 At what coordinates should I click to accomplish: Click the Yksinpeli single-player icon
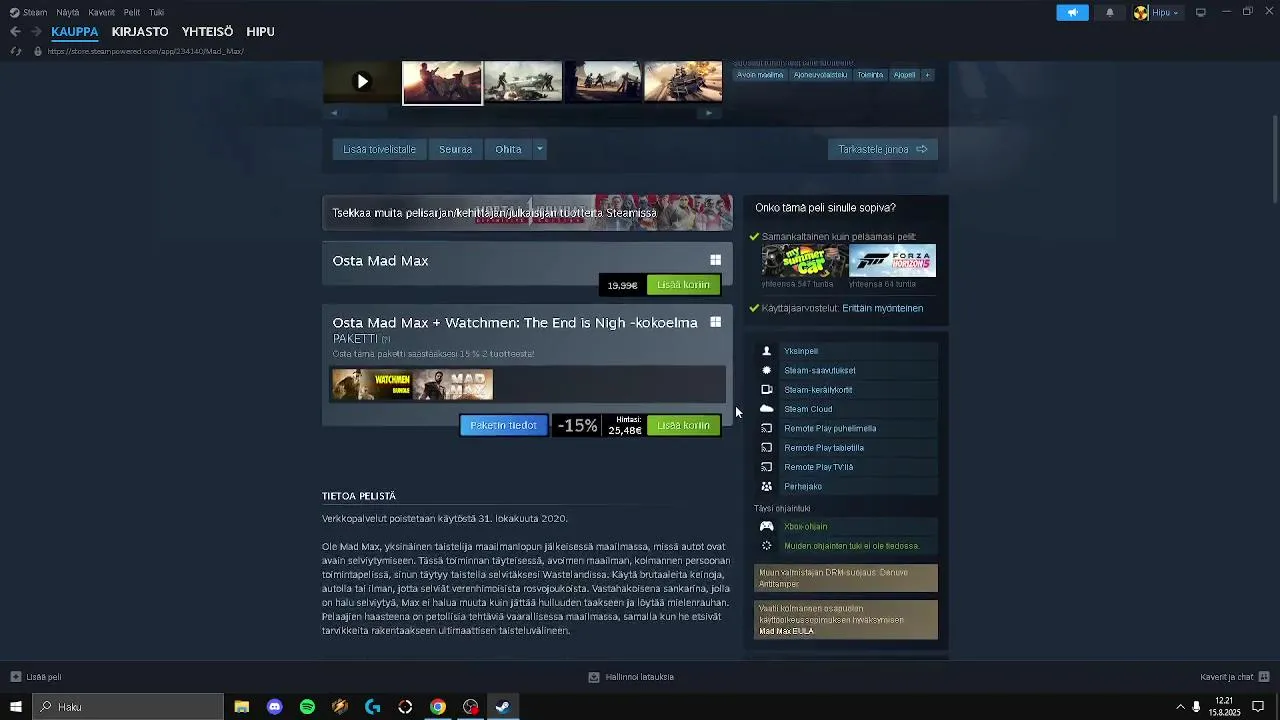point(767,351)
